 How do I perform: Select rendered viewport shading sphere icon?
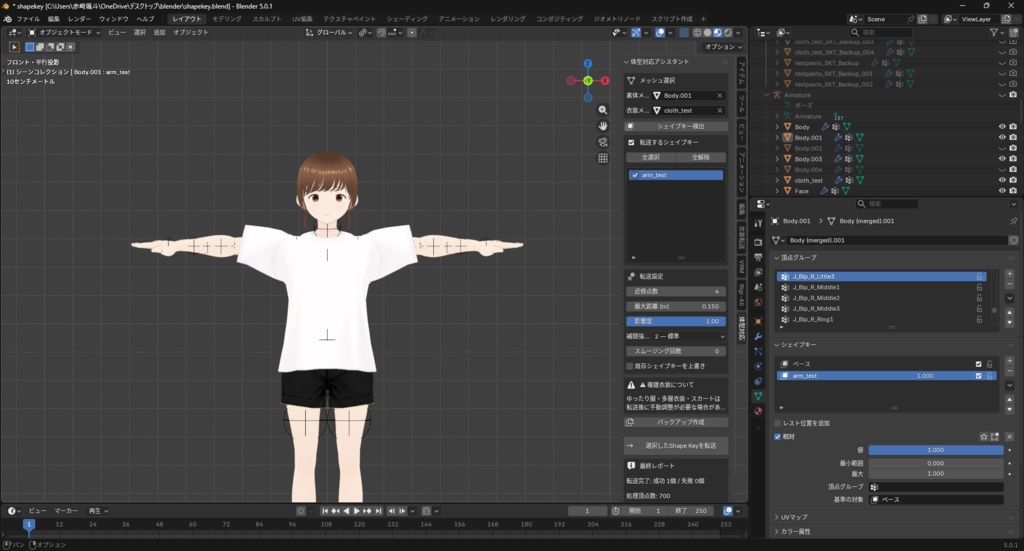(x=728, y=33)
